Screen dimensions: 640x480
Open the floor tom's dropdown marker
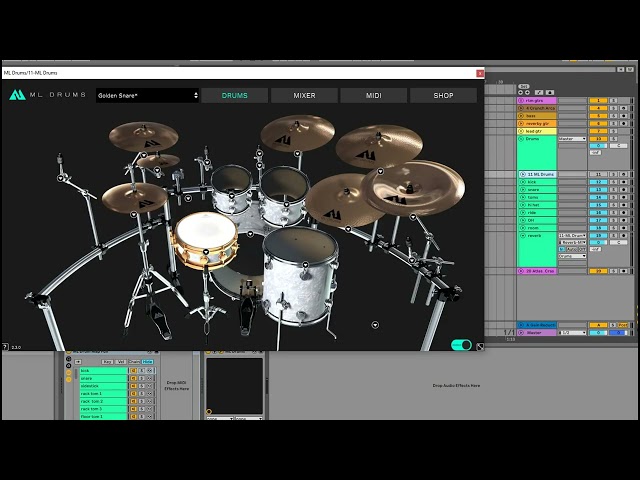(305, 265)
